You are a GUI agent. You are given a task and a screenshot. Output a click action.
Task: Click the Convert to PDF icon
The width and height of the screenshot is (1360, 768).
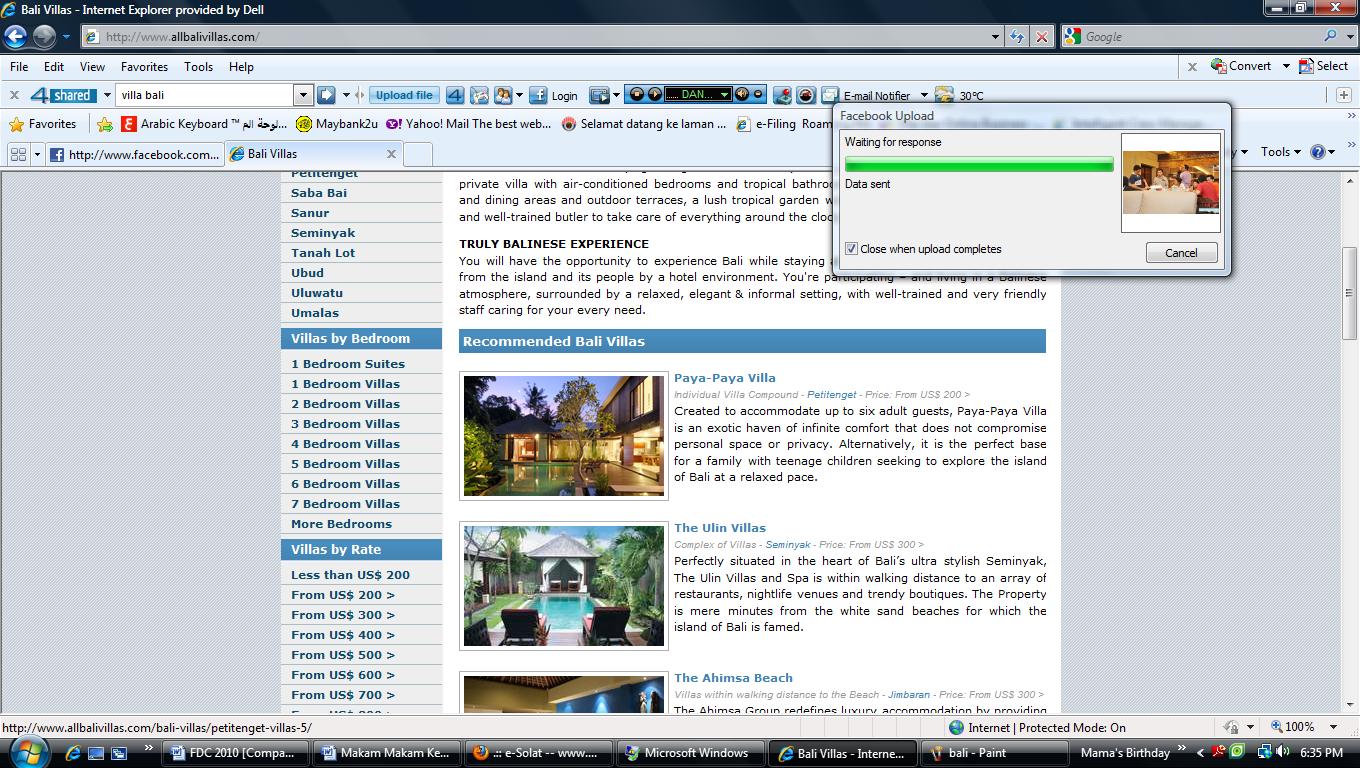tap(1218, 66)
